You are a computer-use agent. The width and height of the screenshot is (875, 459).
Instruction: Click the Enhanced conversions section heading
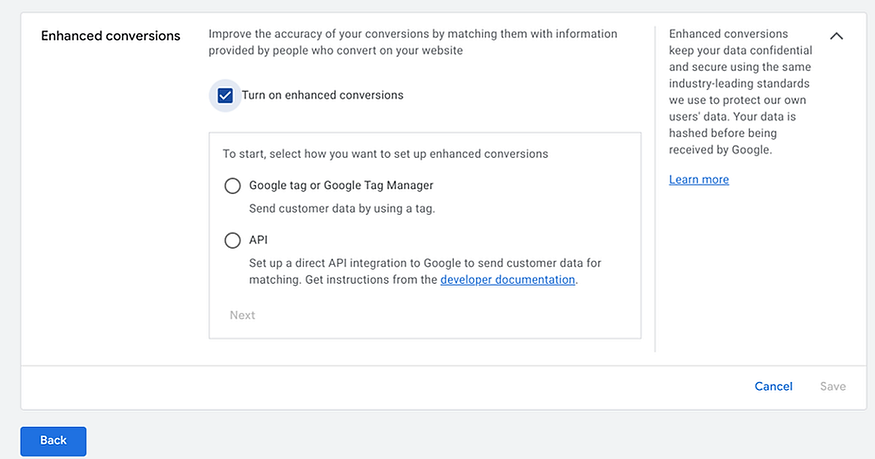pyautogui.click(x=110, y=36)
